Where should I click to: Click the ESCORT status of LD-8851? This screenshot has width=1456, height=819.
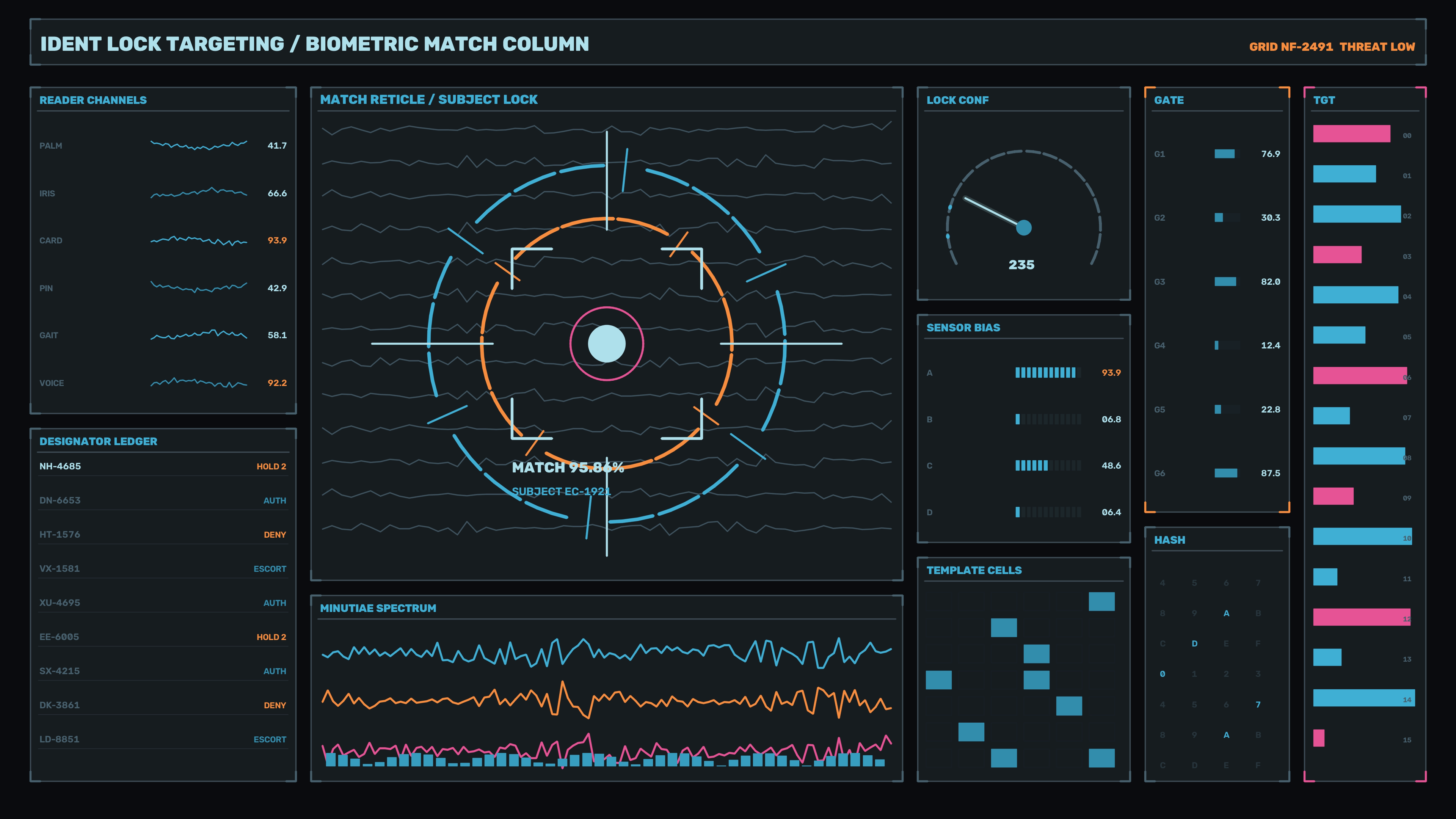pos(270,739)
